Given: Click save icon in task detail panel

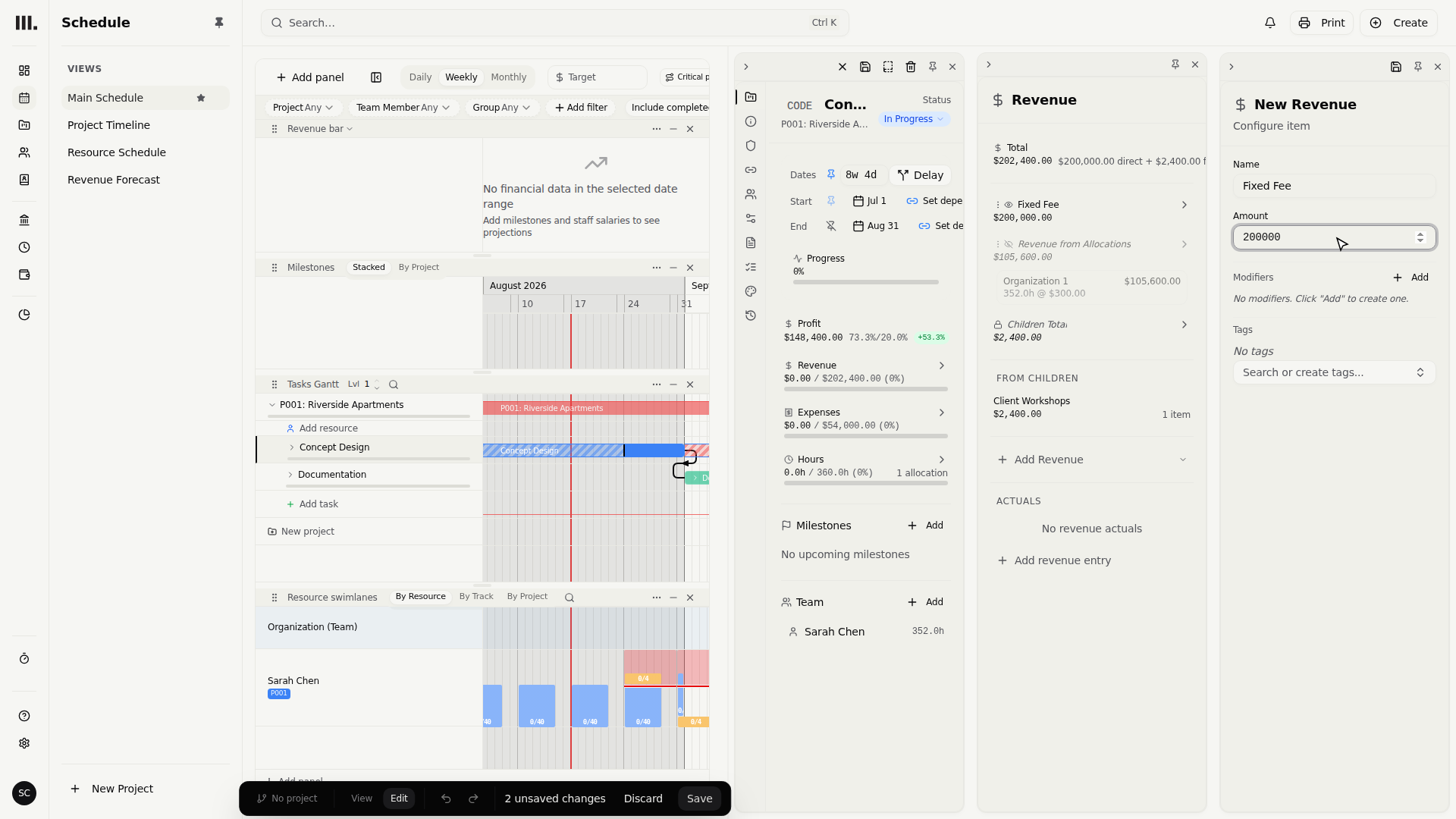Looking at the screenshot, I should (x=865, y=67).
